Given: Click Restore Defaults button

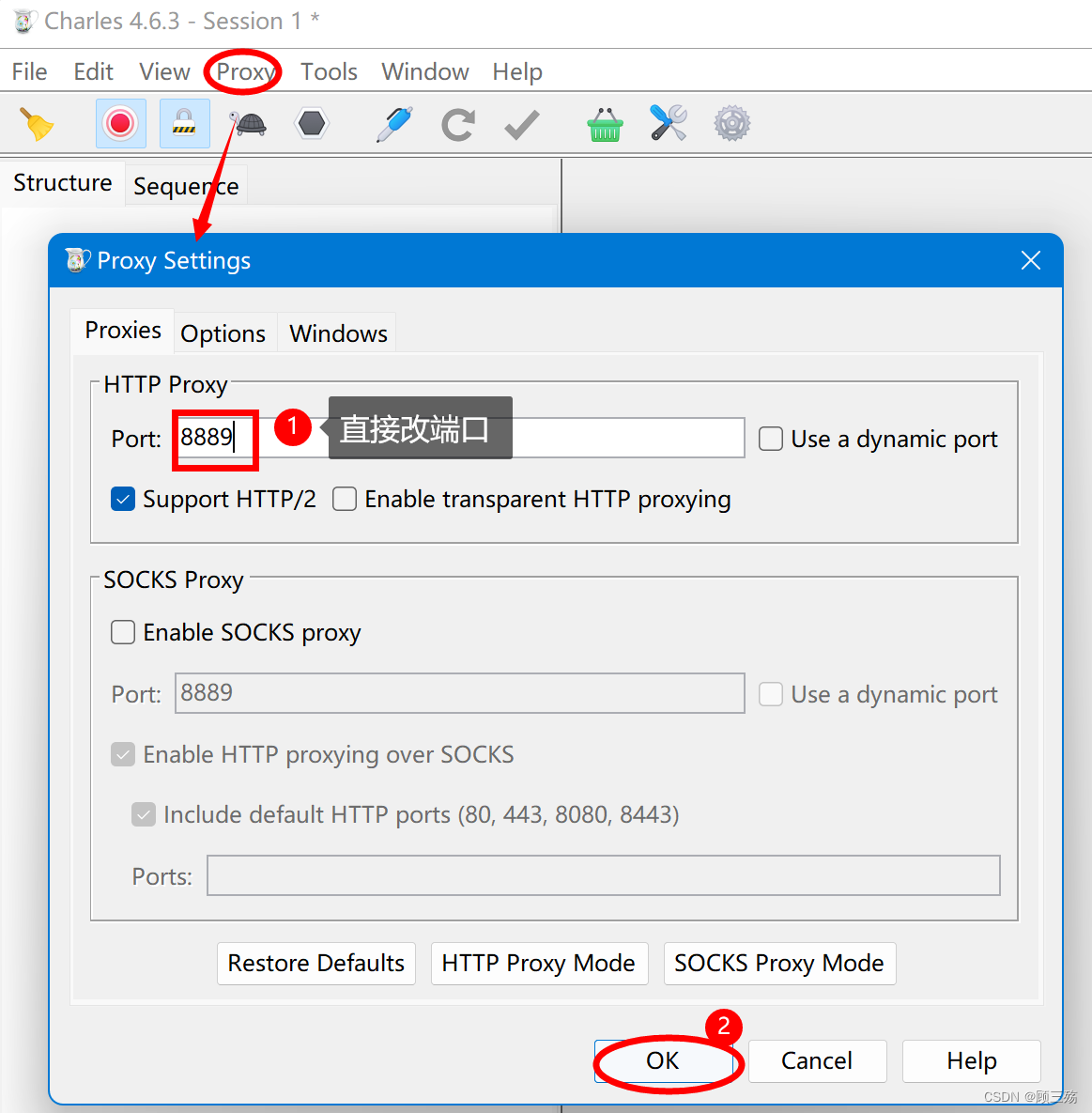Looking at the screenshot, I should coord(316,964).
